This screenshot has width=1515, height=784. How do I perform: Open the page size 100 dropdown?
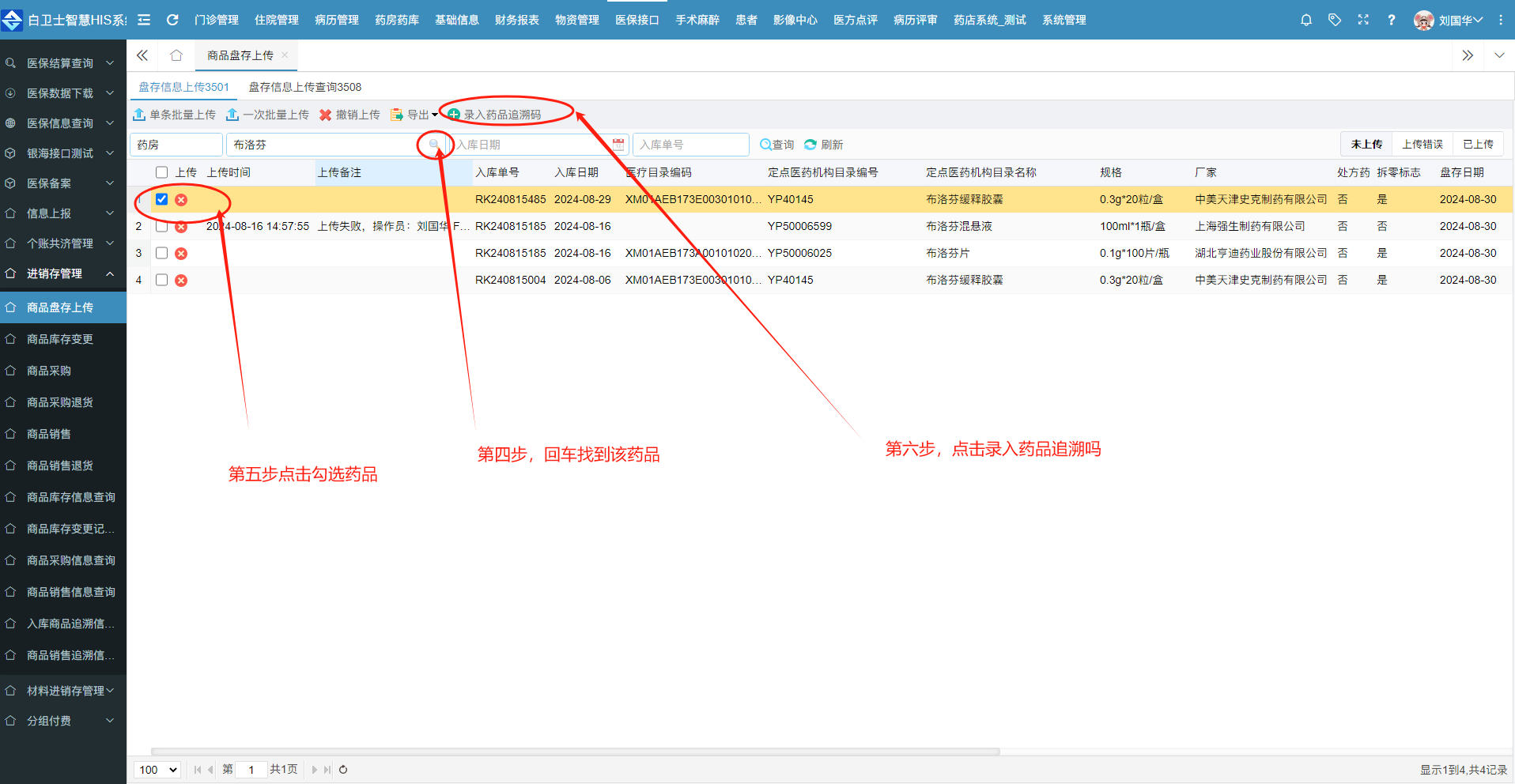coord(158,770)
